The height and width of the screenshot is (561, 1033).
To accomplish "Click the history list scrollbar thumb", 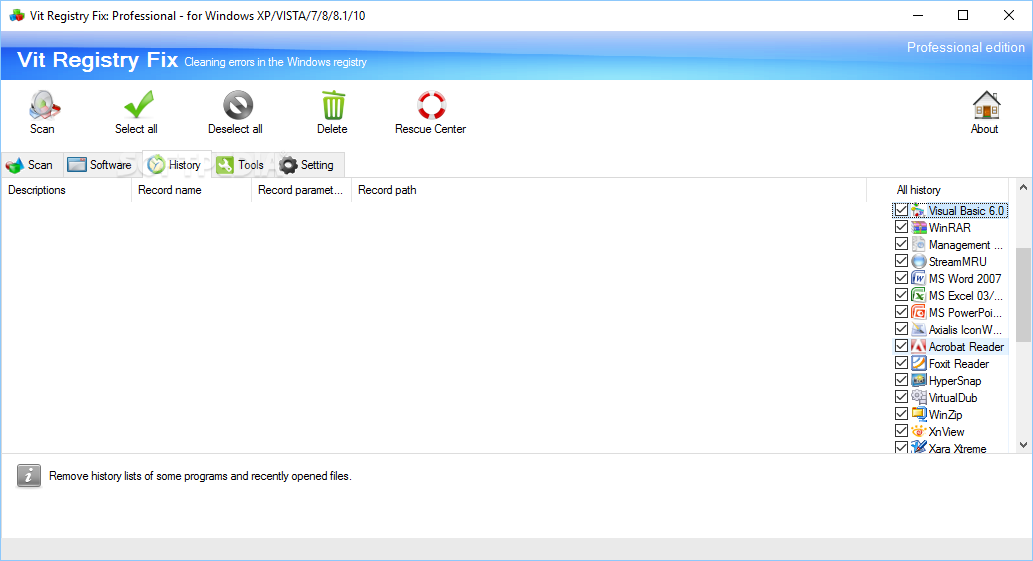I will (1023, 295).
